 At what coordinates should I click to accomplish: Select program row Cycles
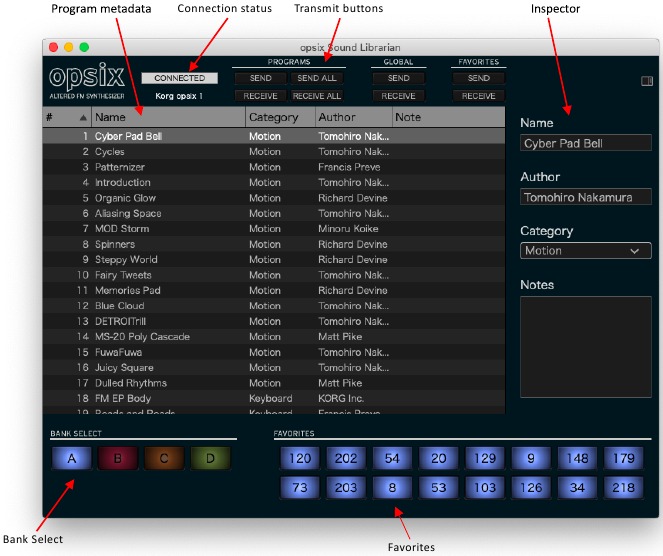[x=274, y=151]
